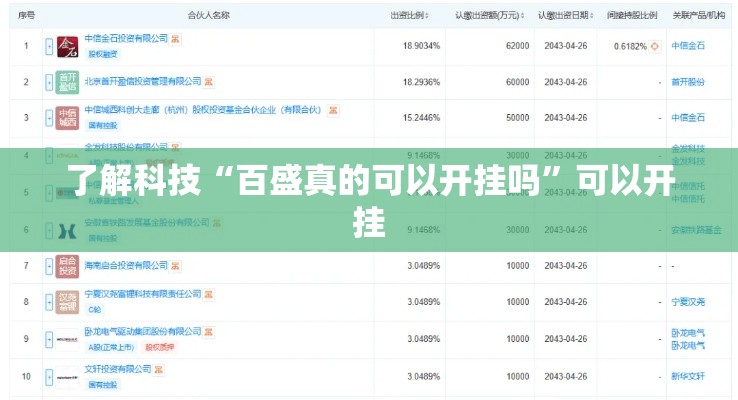Click the 国有控股 tag in row 10

pyautogui.click(x=103, y=385)
